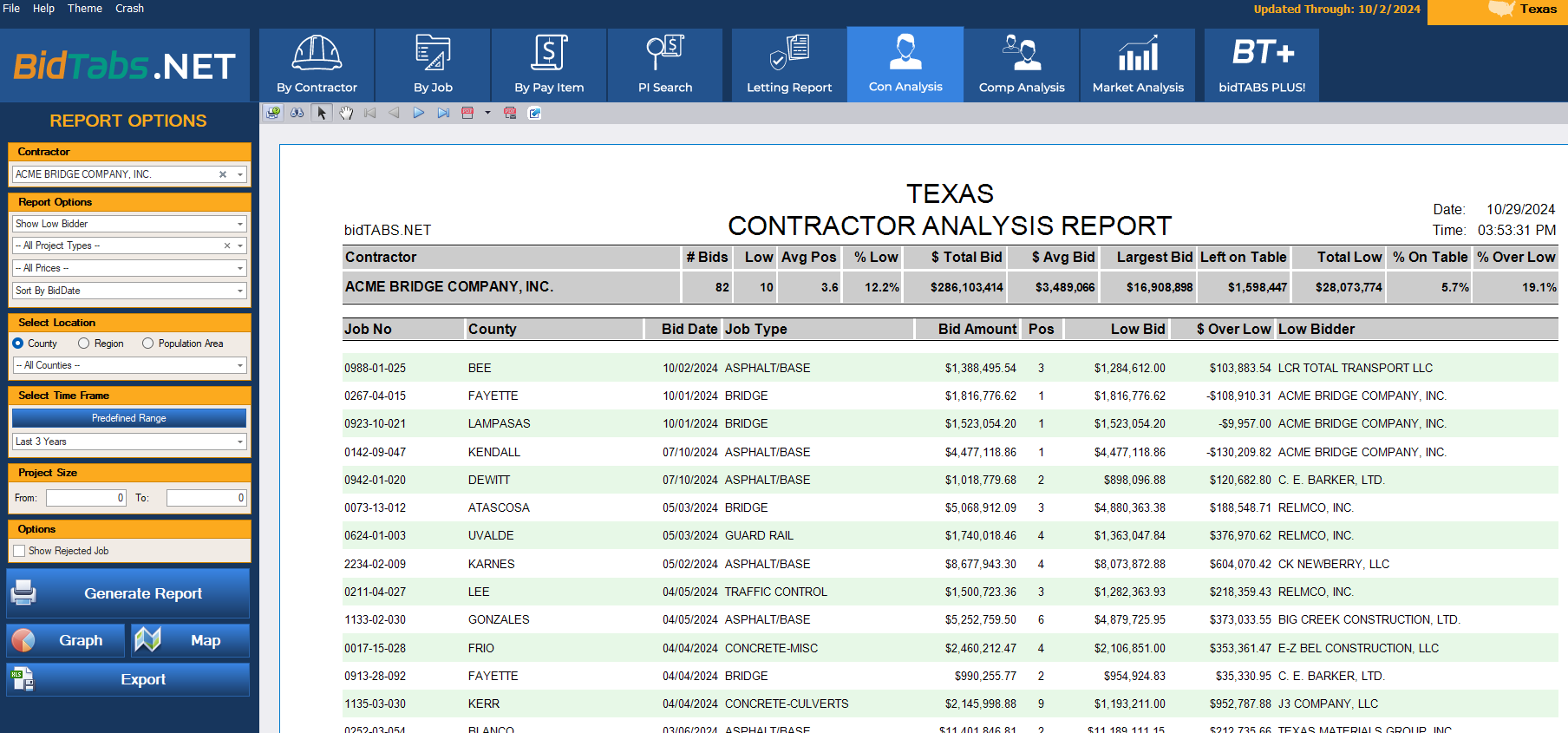Click the Predefined Range button
Image resolution: width=1568 pixels, height=733 pixels.
click(x=129, y=418)
